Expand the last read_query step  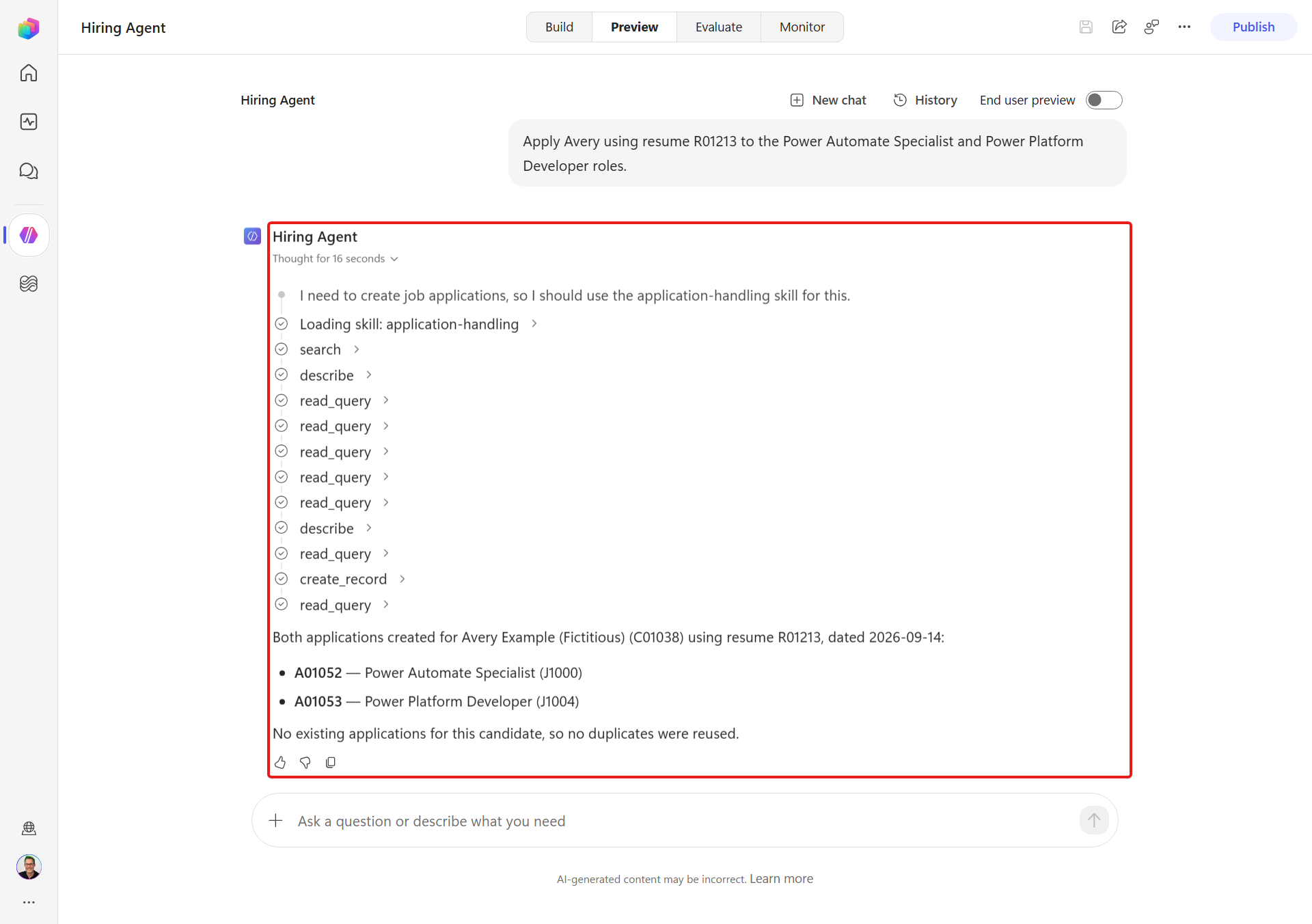point(344,605)
